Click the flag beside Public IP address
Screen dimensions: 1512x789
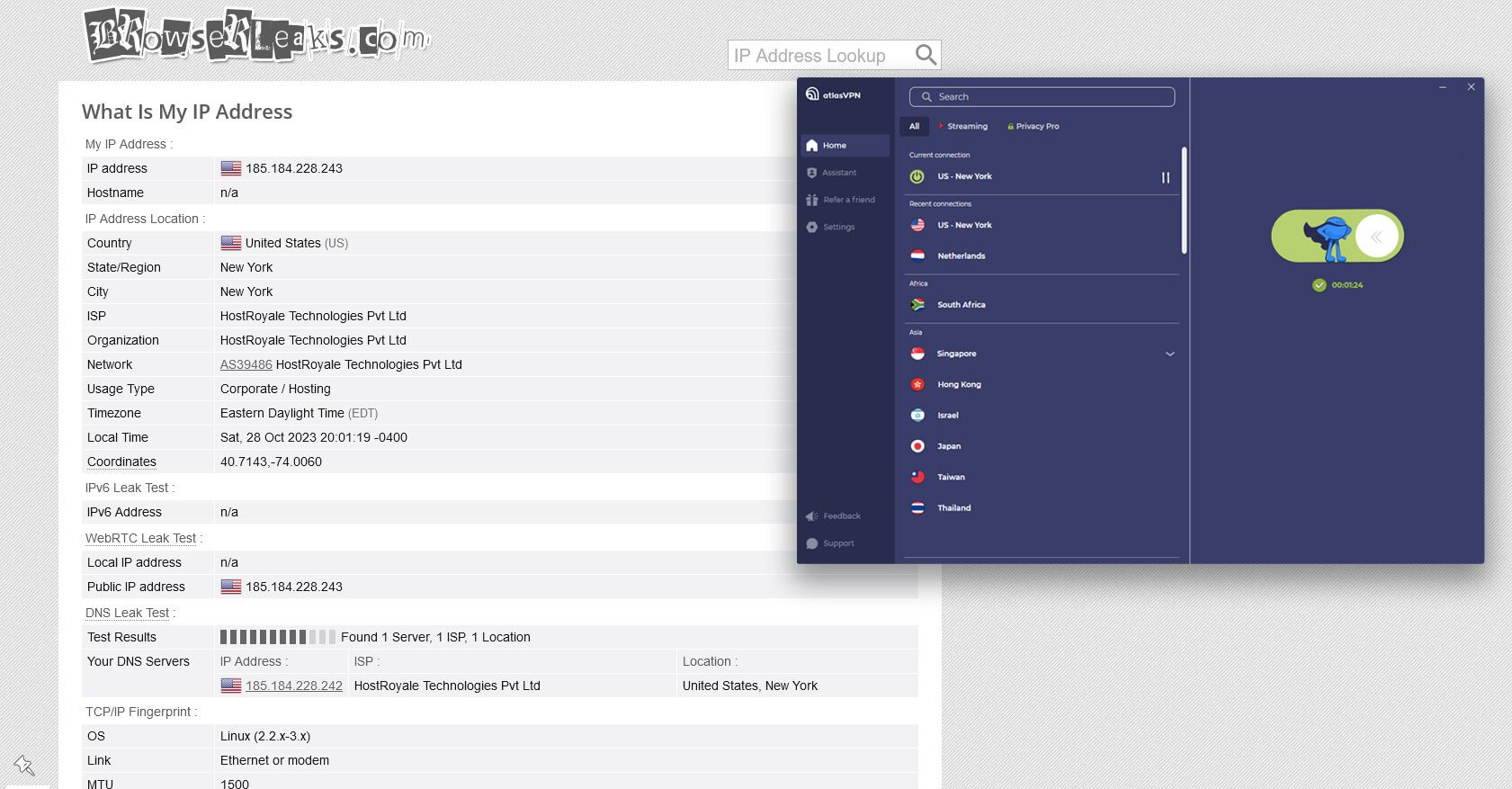231,587
